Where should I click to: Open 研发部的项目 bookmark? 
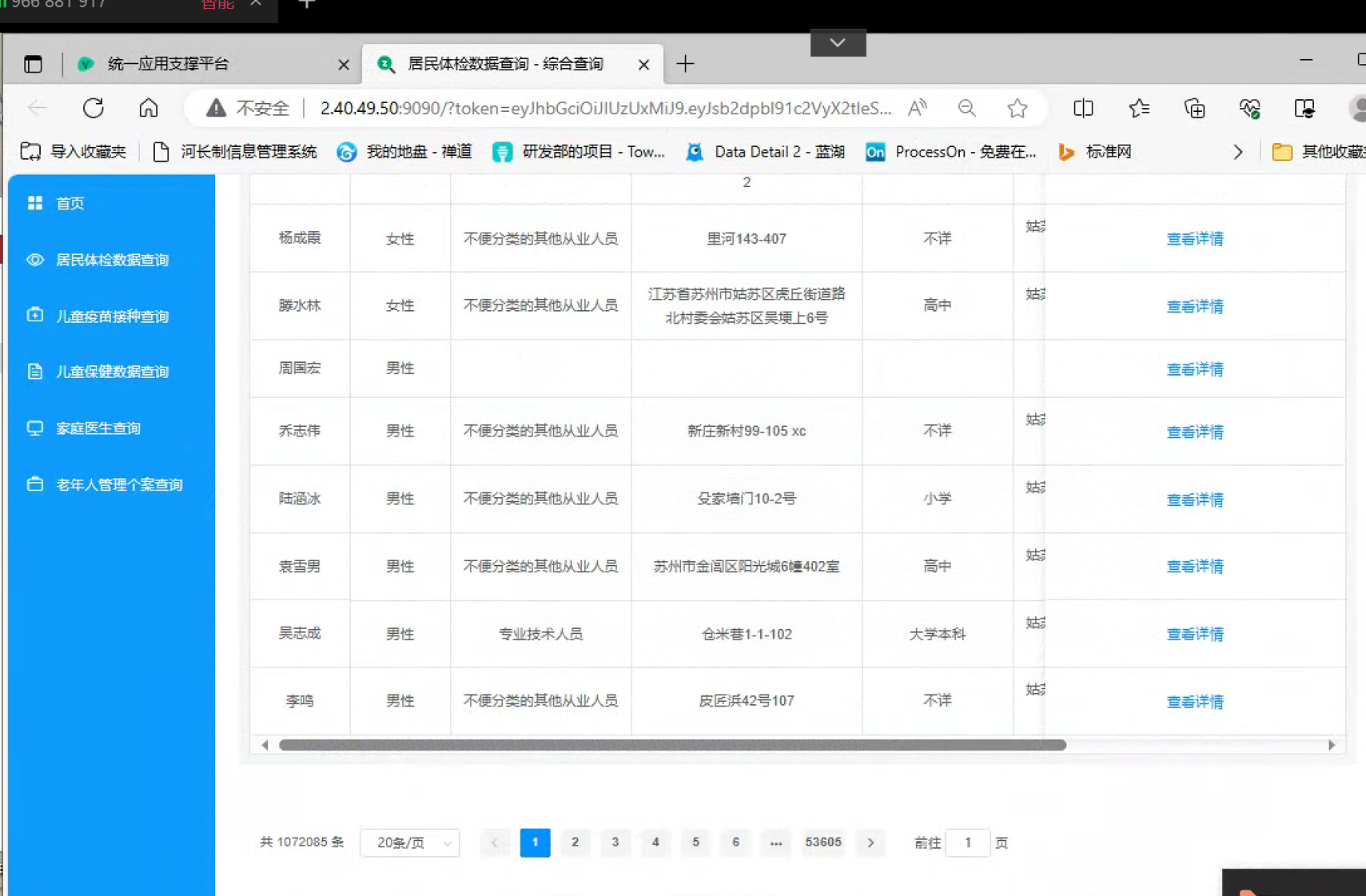(578, 152)
